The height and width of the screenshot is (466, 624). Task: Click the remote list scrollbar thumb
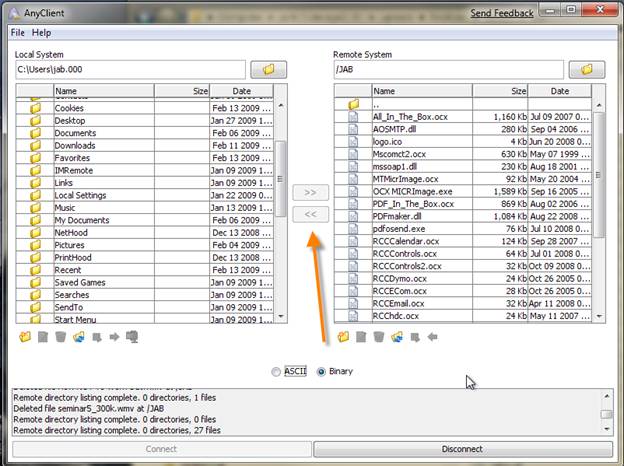[x=599, y=175]
